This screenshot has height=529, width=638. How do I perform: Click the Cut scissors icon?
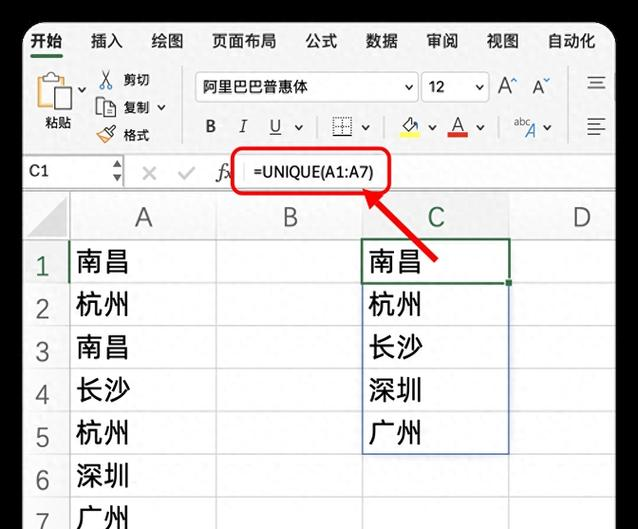click(106, 80)
